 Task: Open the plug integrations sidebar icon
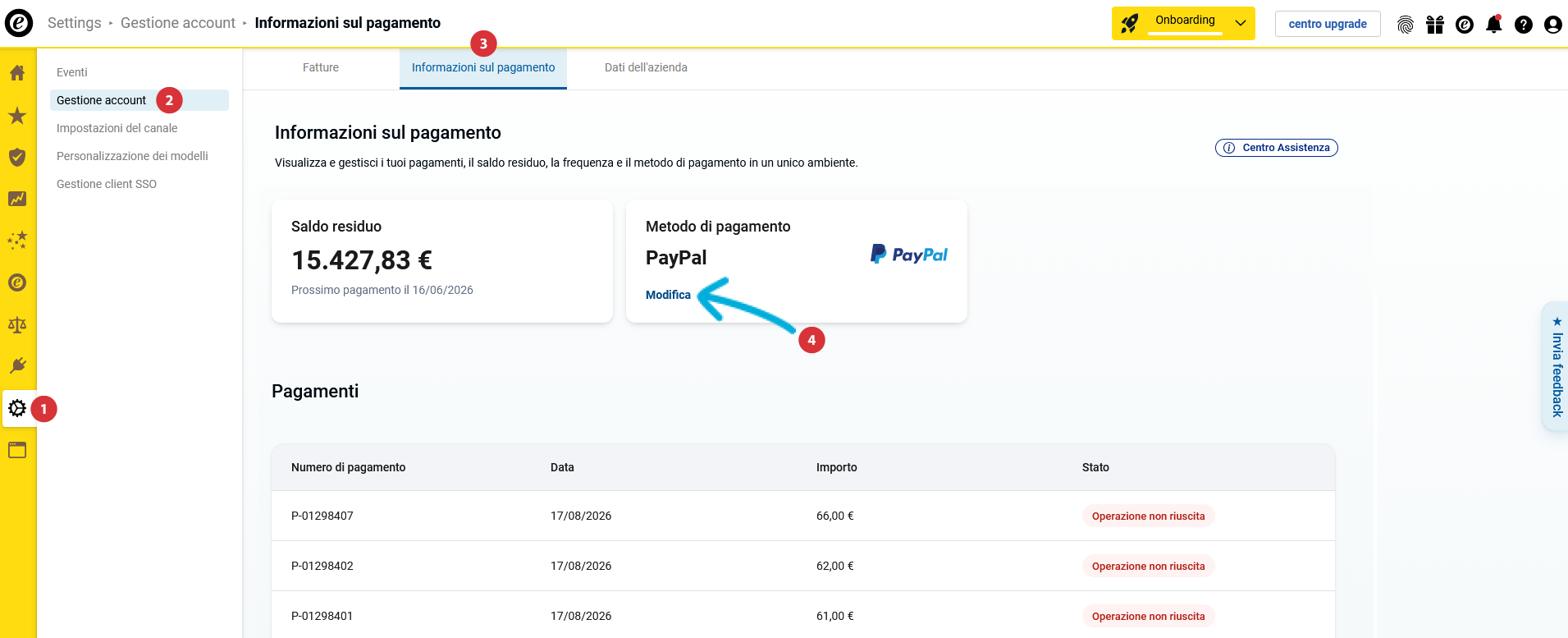click(x=17, y=365)
